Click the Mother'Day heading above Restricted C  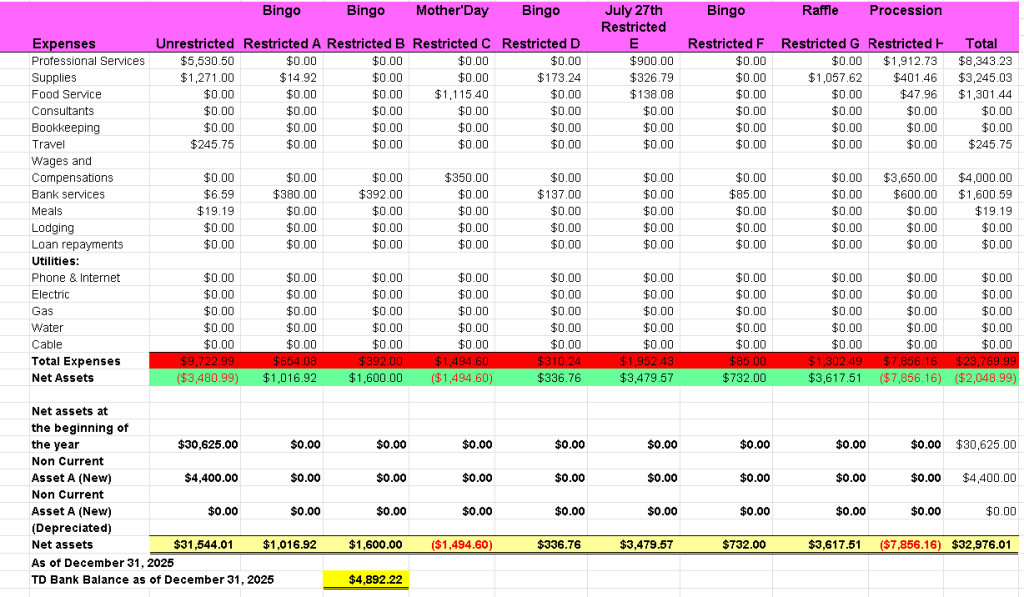coord(452,11)
